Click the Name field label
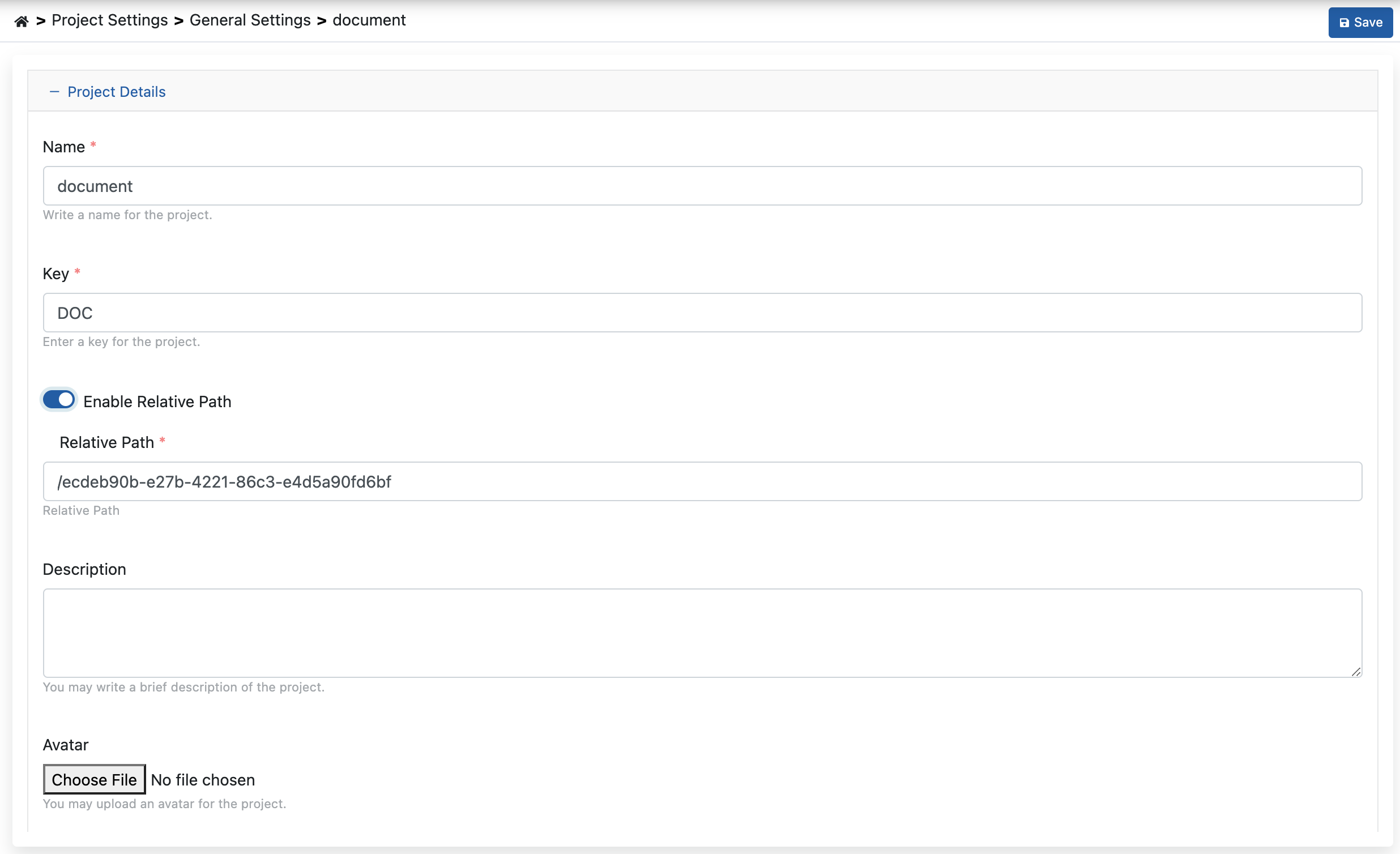Viewport: 1400px width, 854px height. (63, 147)
